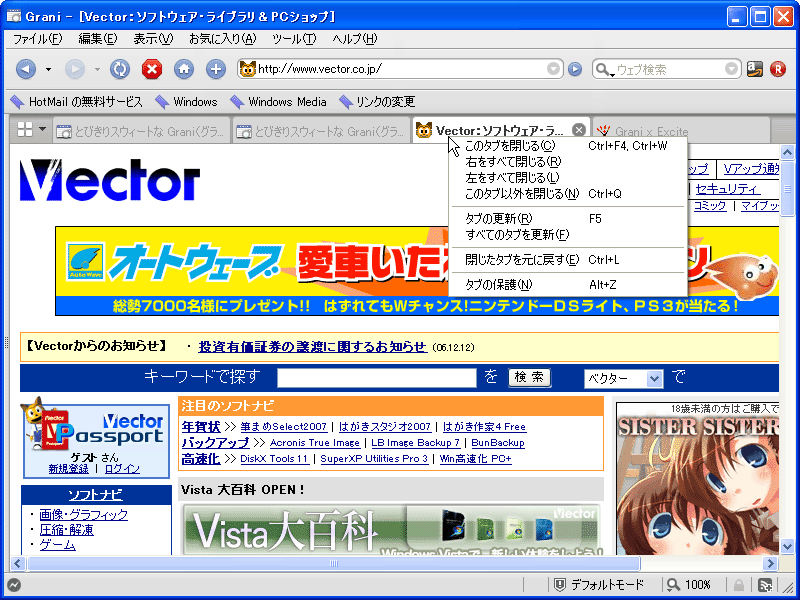
Task: Open the ベクター search category dropdown
Action: coord(624,378)
